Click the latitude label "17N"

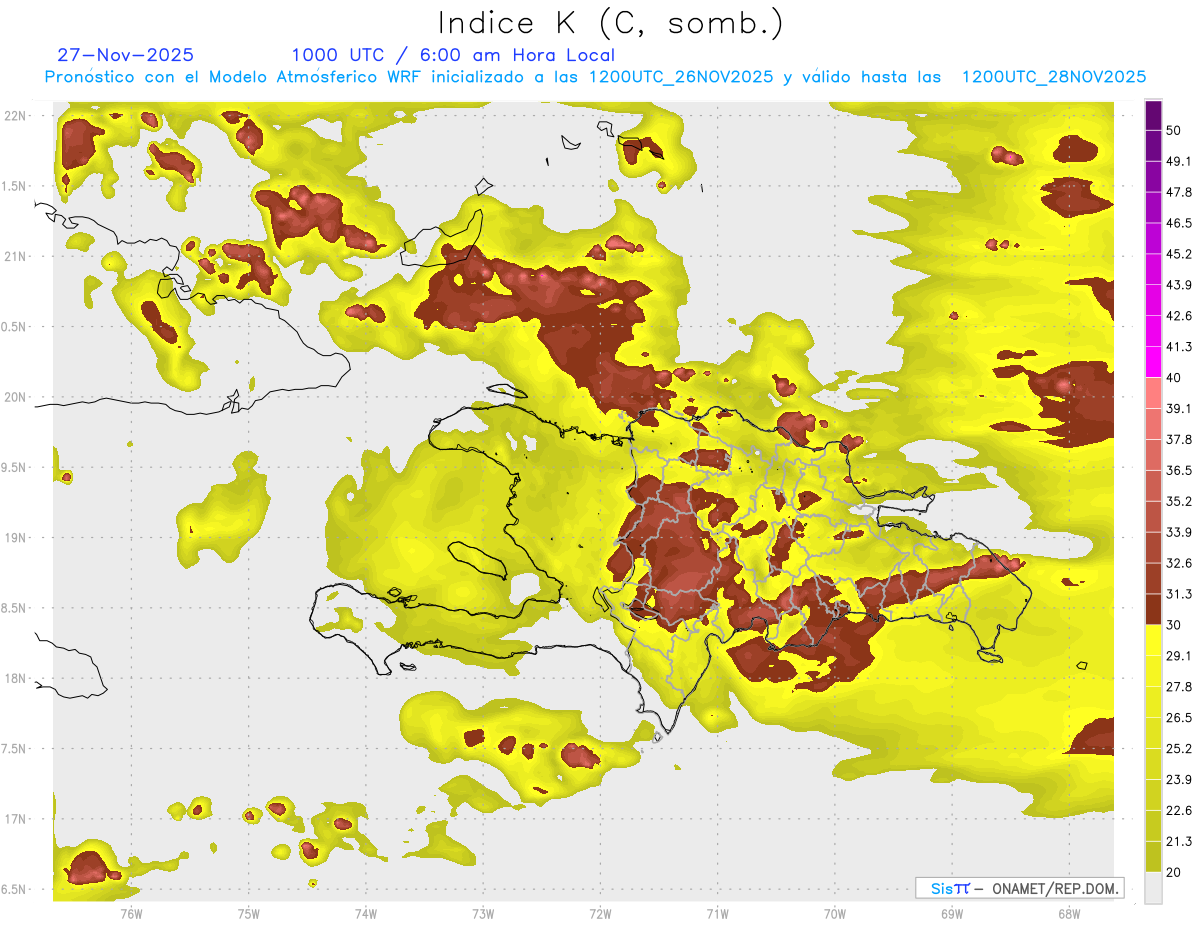point(17,819)
